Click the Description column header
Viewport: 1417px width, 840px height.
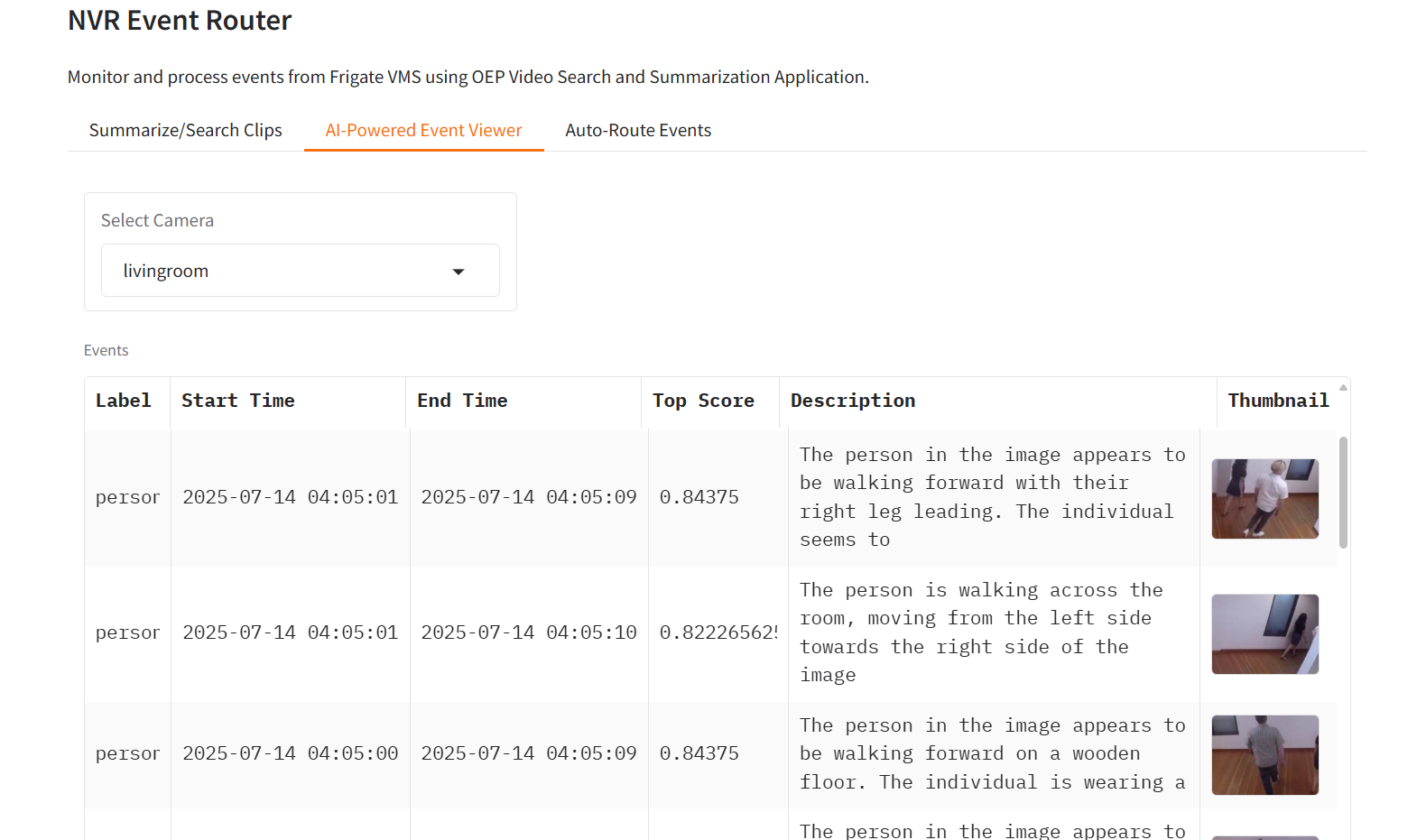[853, 401]
